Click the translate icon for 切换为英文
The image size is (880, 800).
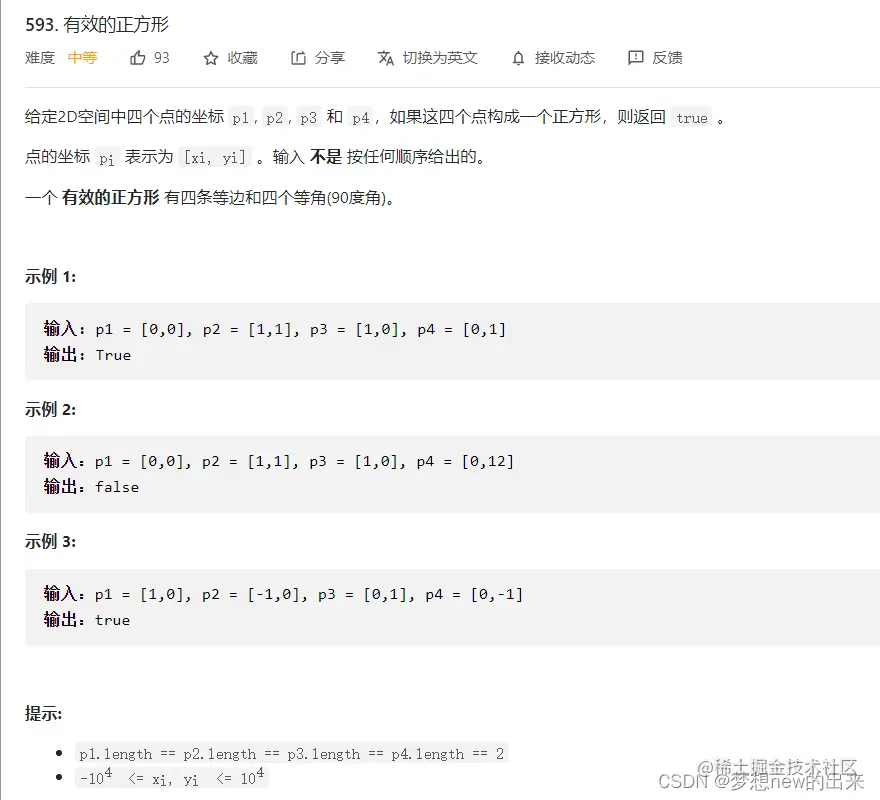coord(385,58)
